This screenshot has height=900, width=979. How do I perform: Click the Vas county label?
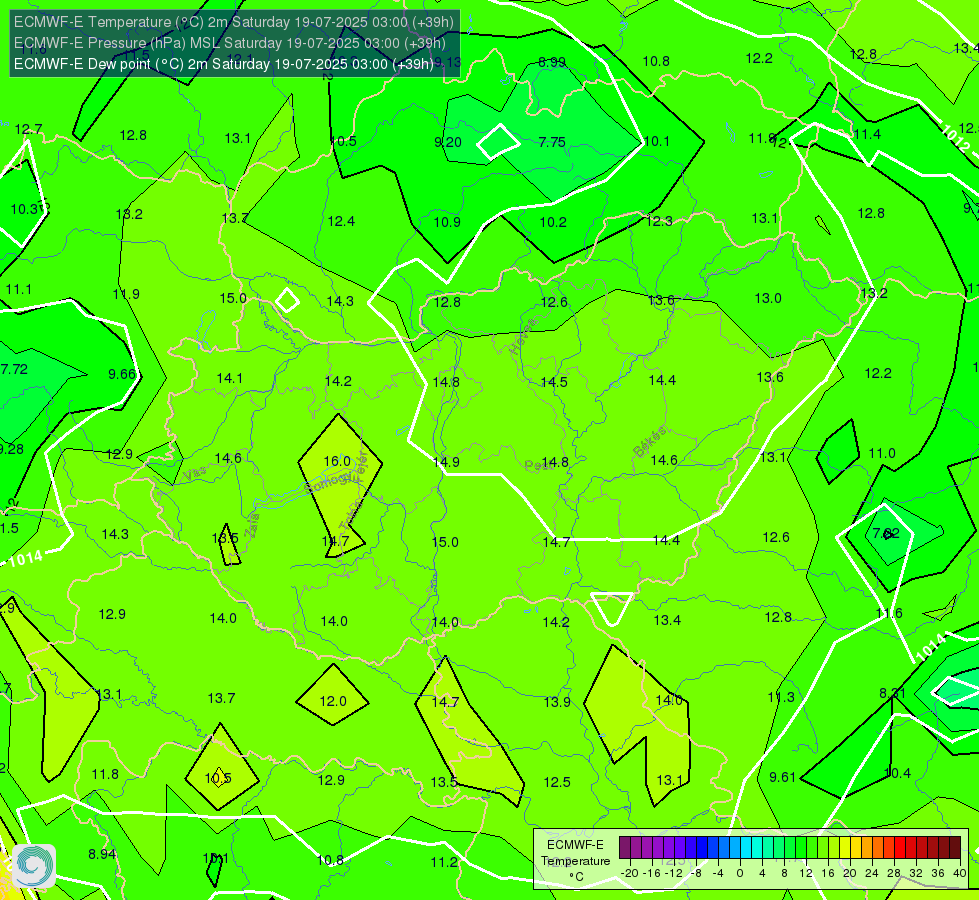[x=195, y=474]
